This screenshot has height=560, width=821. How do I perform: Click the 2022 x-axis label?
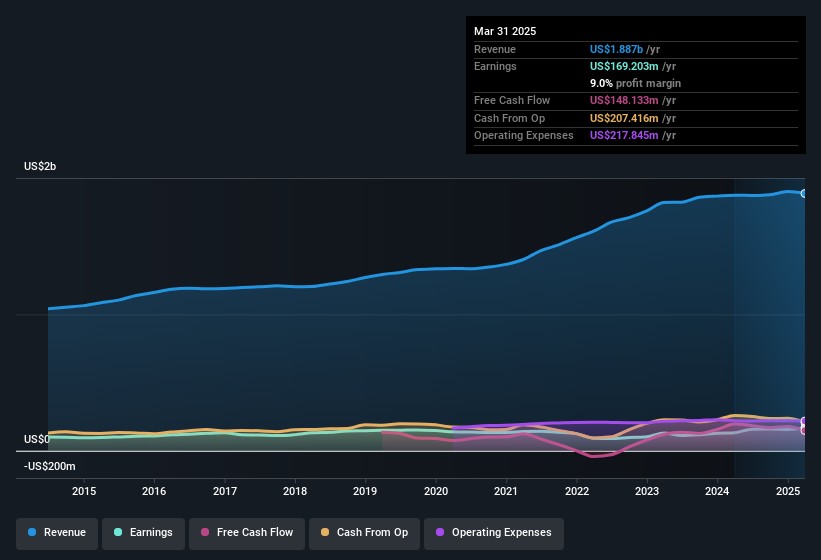[576, 491]
